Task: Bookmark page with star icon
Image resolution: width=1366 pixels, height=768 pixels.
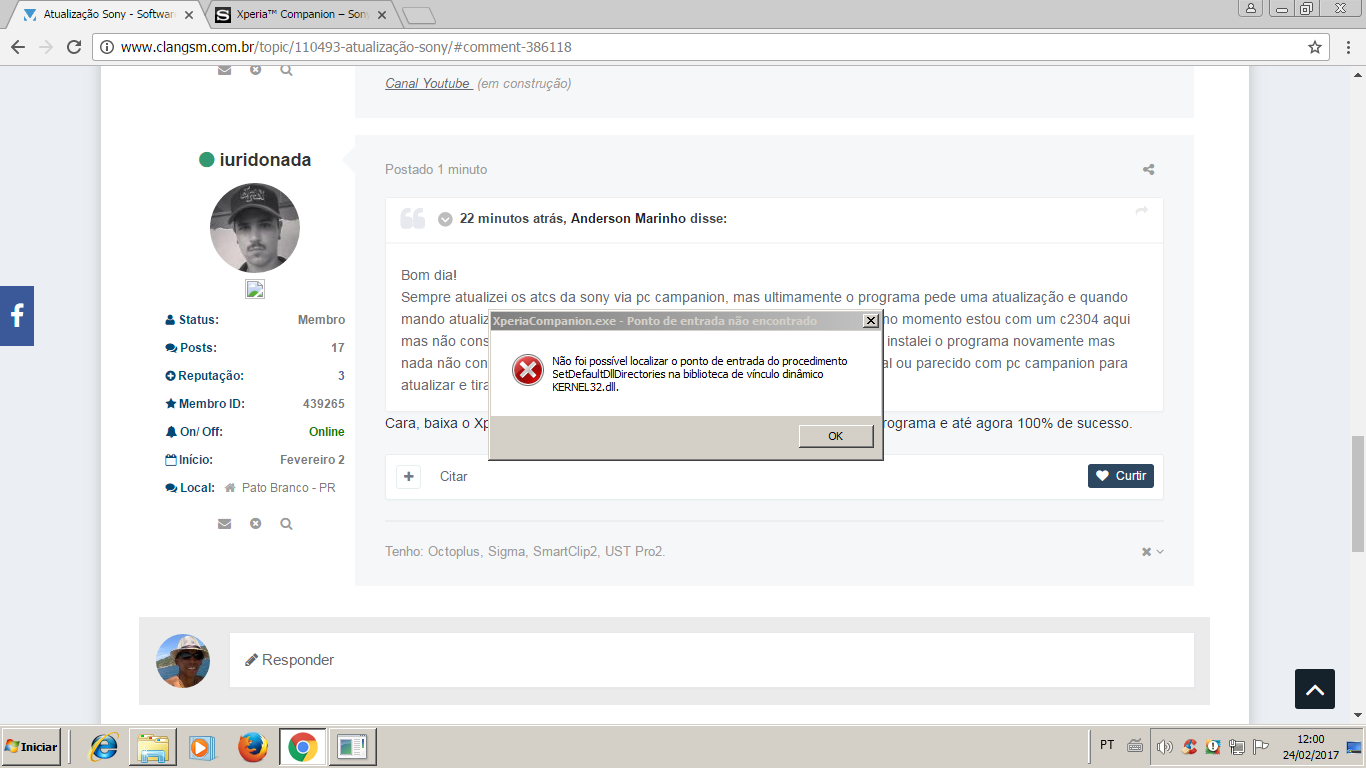Action: point(1315,47)
